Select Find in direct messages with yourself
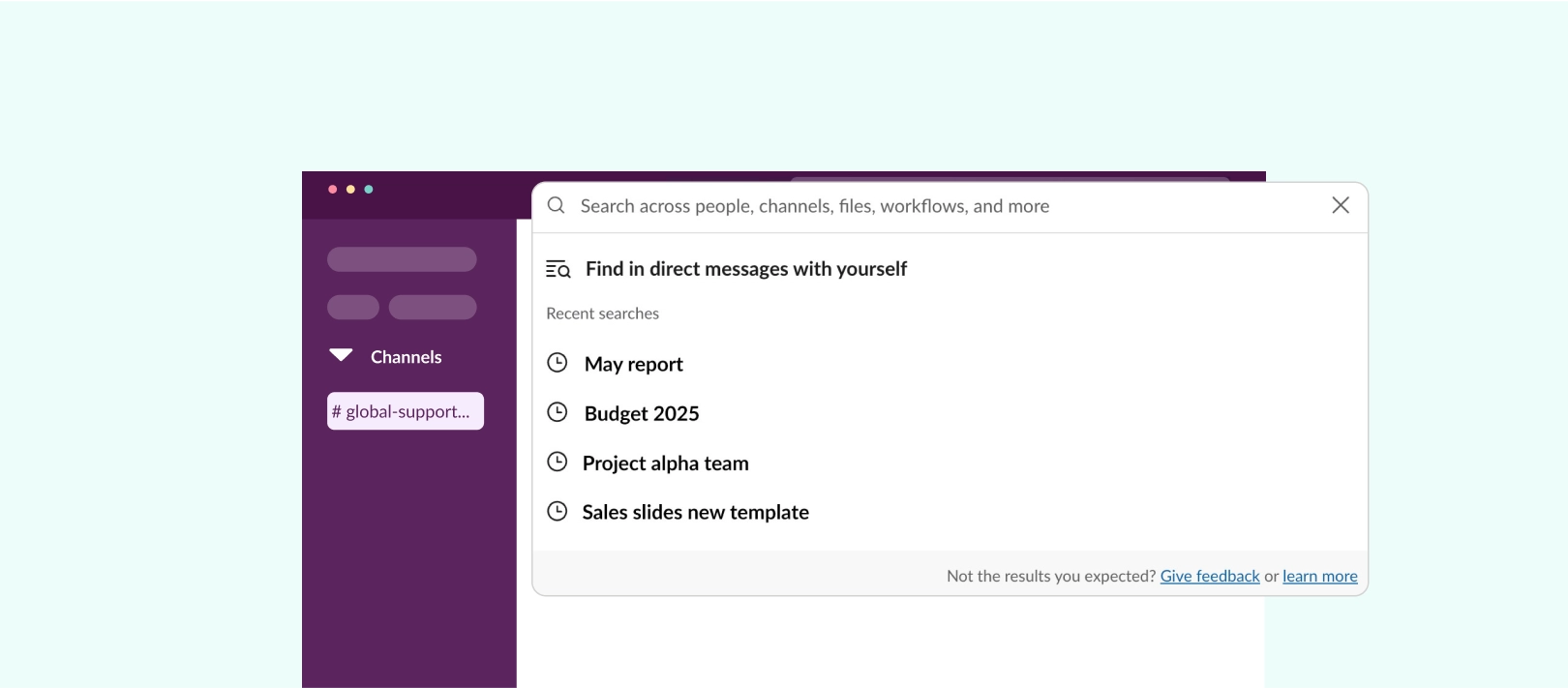Image resolution: width=1568 pixels, height=688 pixels. pos(745,269)
